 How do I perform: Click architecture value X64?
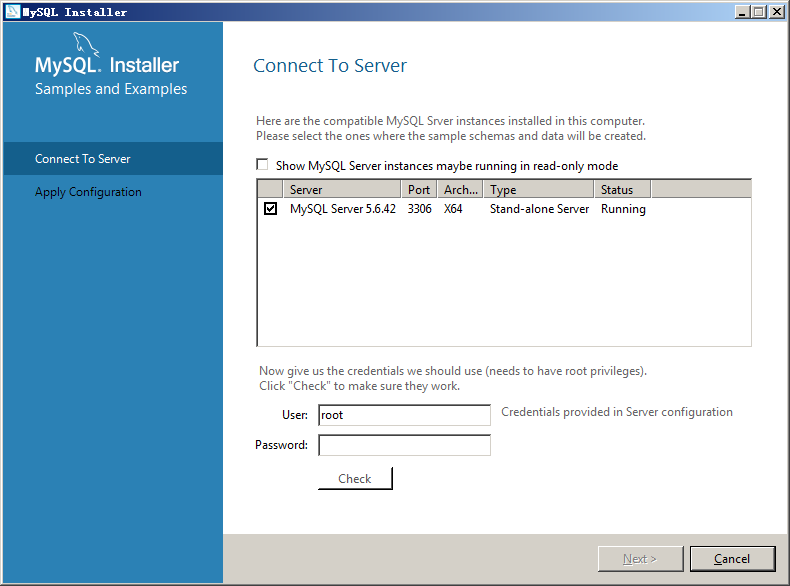coord(453,209)
